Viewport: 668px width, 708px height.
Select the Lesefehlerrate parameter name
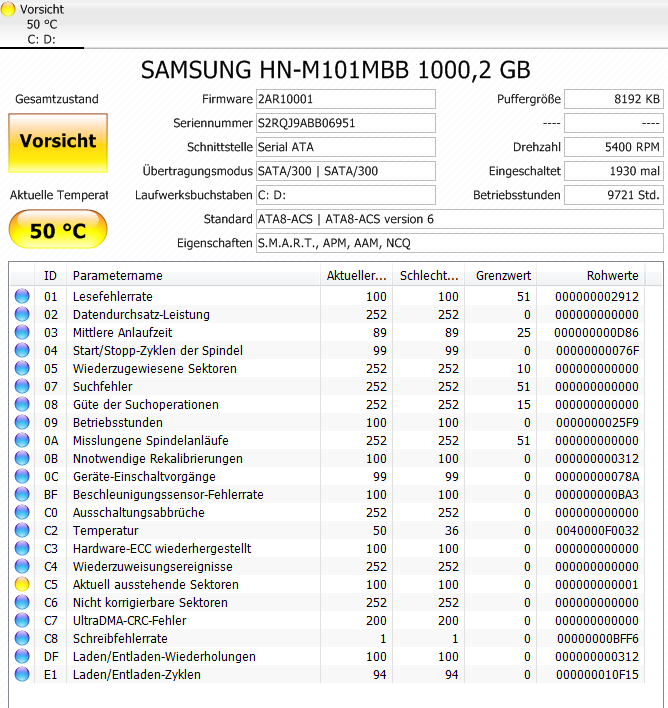click(113, 297)
